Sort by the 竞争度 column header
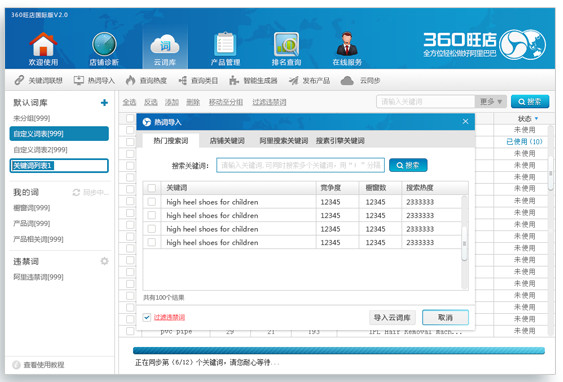 coord(330,188)
